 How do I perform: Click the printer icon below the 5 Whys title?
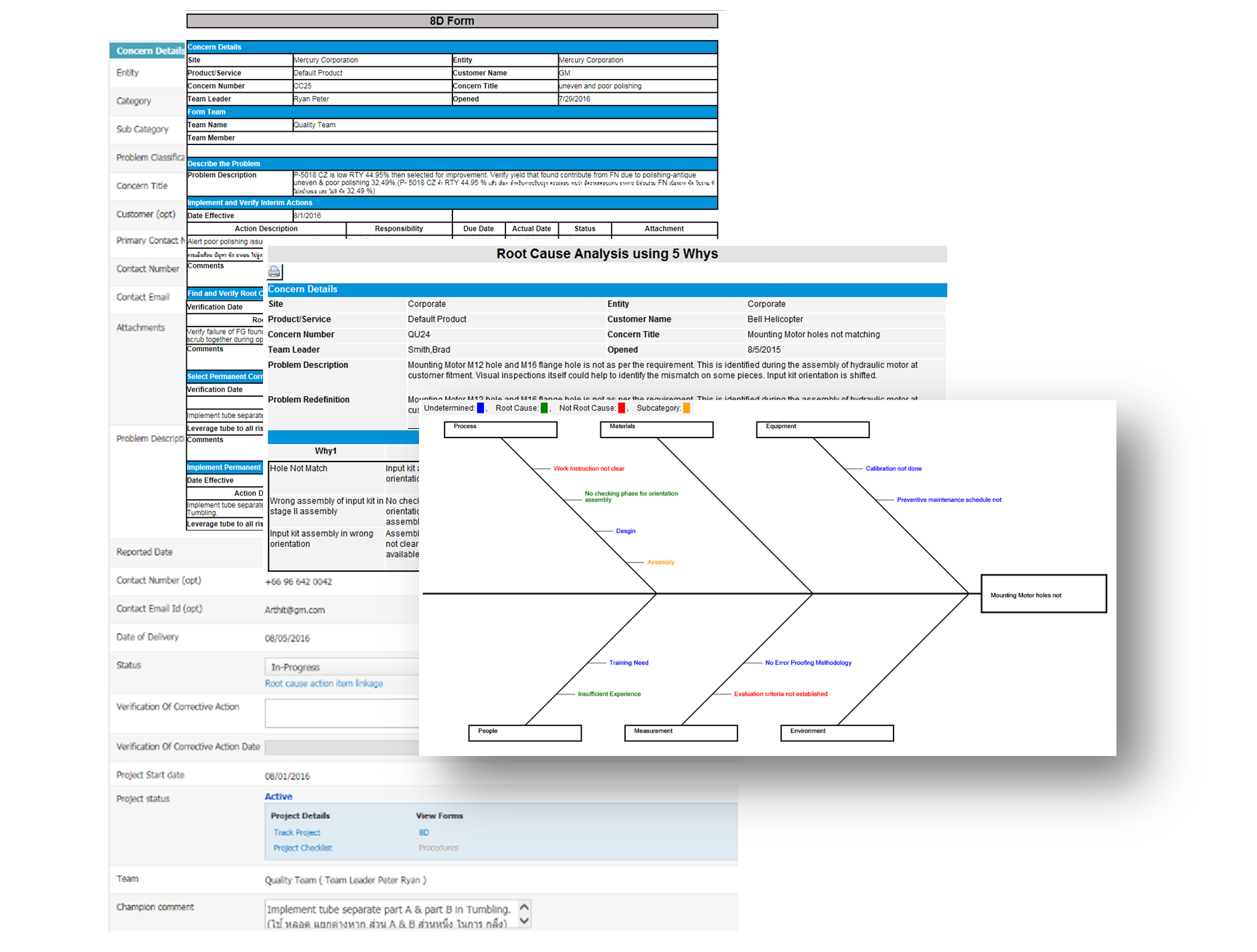[x=274, y=272]
